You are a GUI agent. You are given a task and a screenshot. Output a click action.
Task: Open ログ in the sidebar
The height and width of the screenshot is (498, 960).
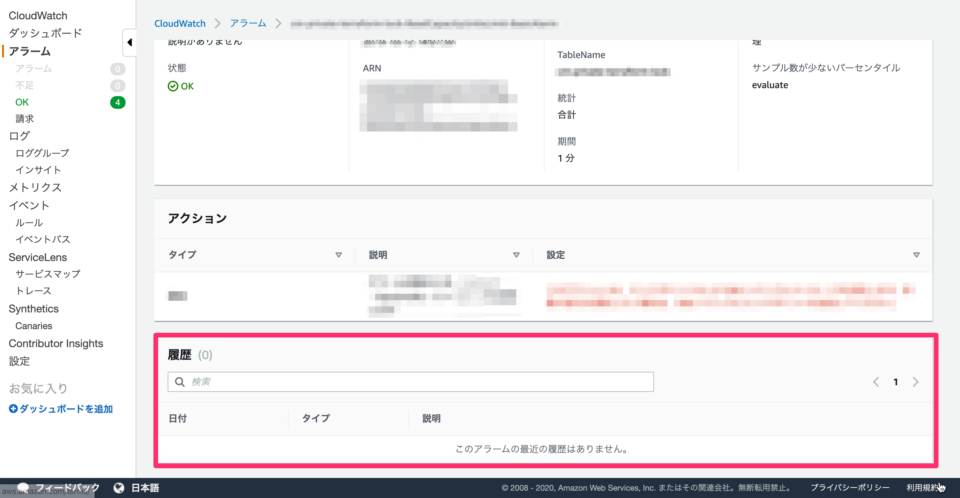coord(19,136)
